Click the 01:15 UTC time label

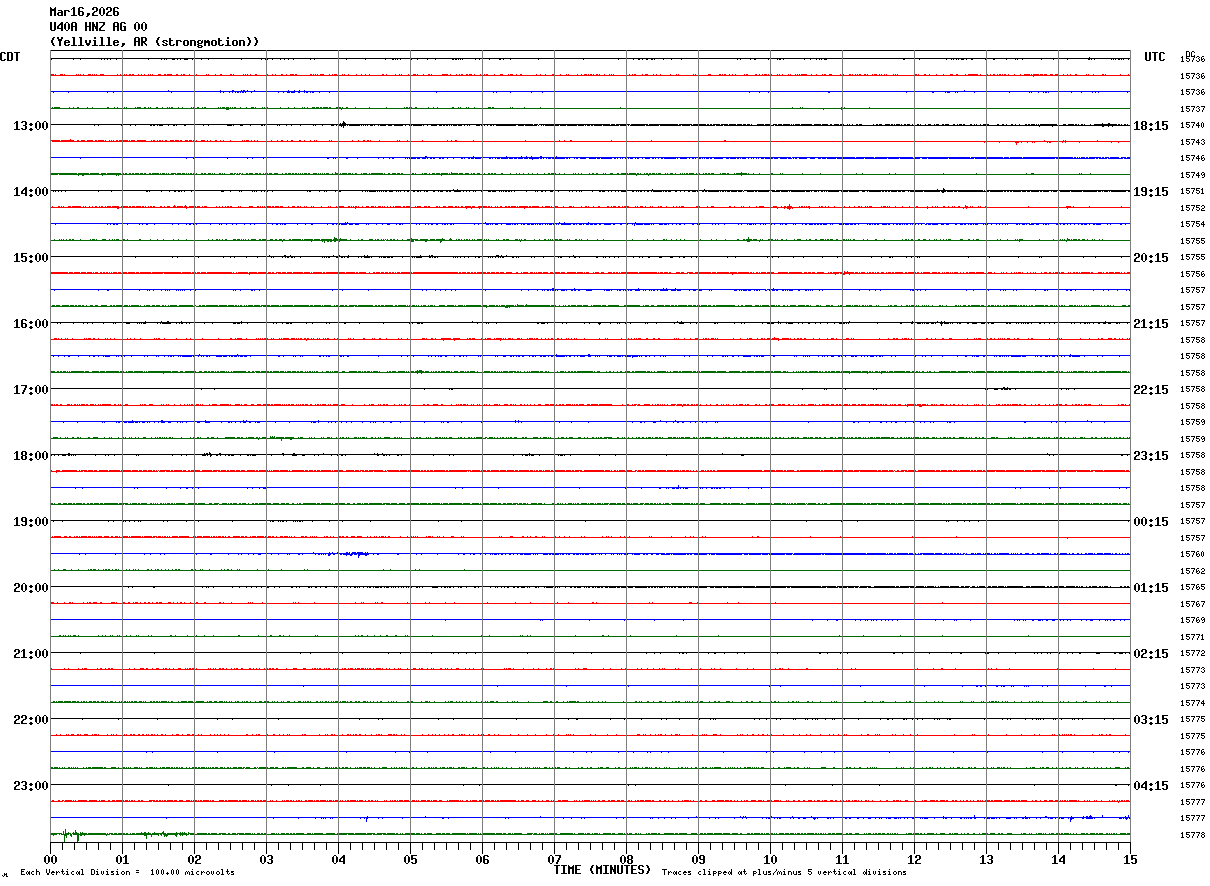[1151, 588]
